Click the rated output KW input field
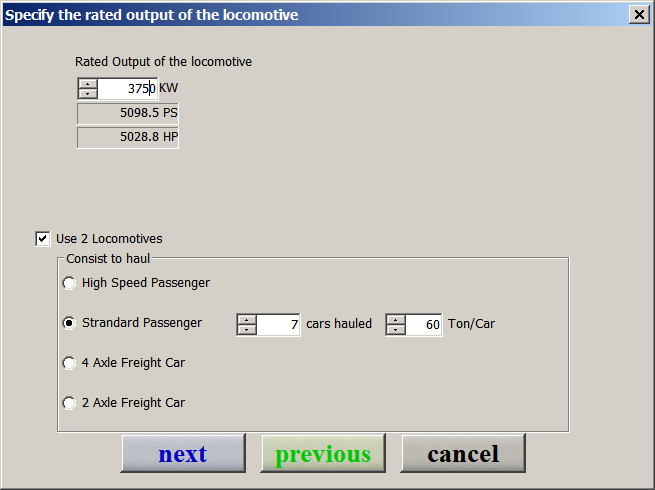The image size is (655, 490). click(x=127, y=89)
